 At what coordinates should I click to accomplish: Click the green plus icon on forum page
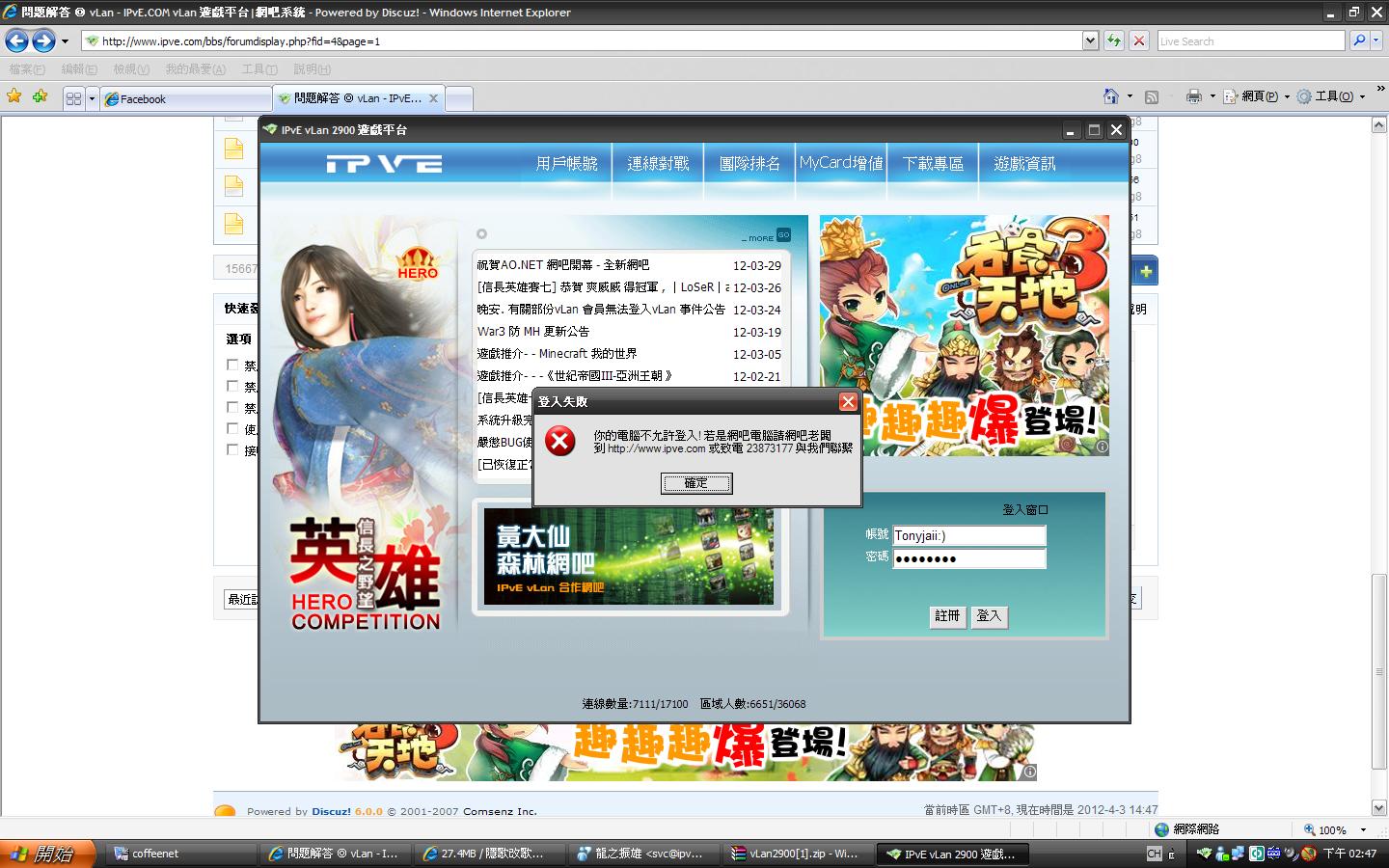click(1145, 272)
